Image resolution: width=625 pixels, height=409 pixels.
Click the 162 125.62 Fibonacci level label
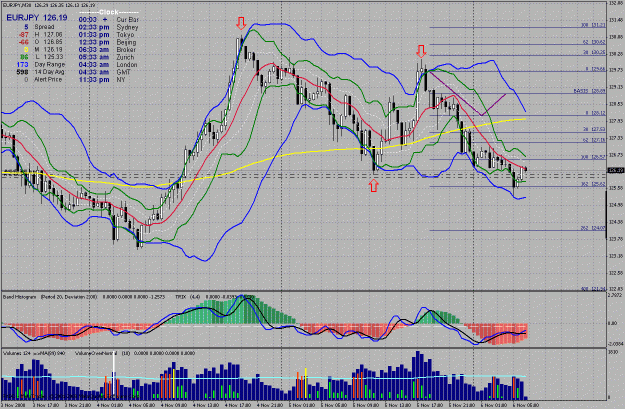[x=594, y=184]
